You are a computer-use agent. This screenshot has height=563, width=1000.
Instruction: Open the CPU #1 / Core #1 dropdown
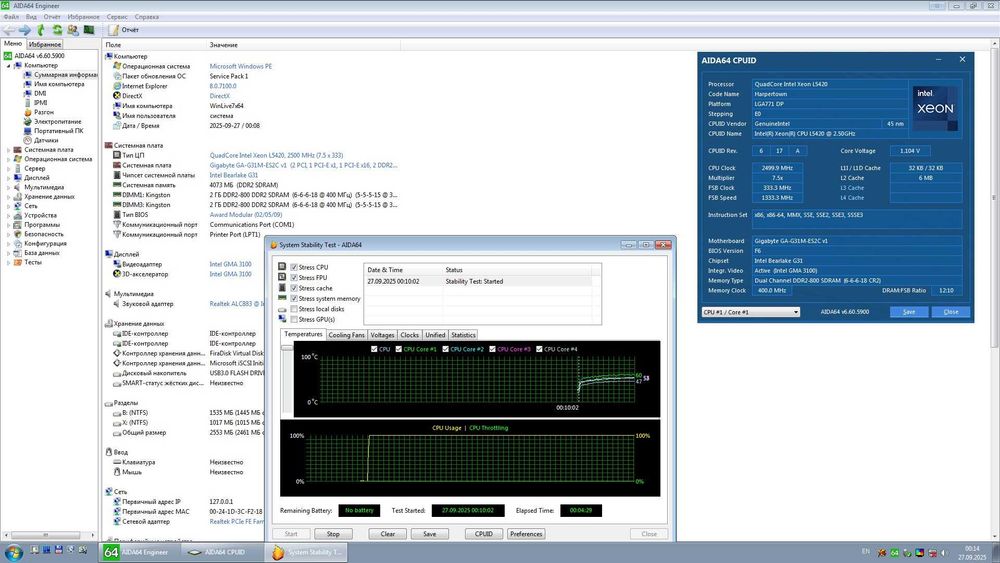tap(750, 312)
